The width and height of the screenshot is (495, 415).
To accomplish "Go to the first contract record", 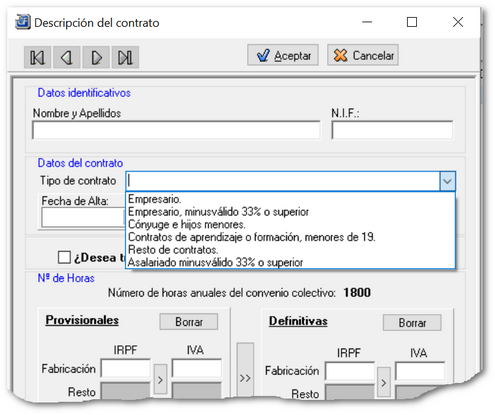I will point(37,57).
